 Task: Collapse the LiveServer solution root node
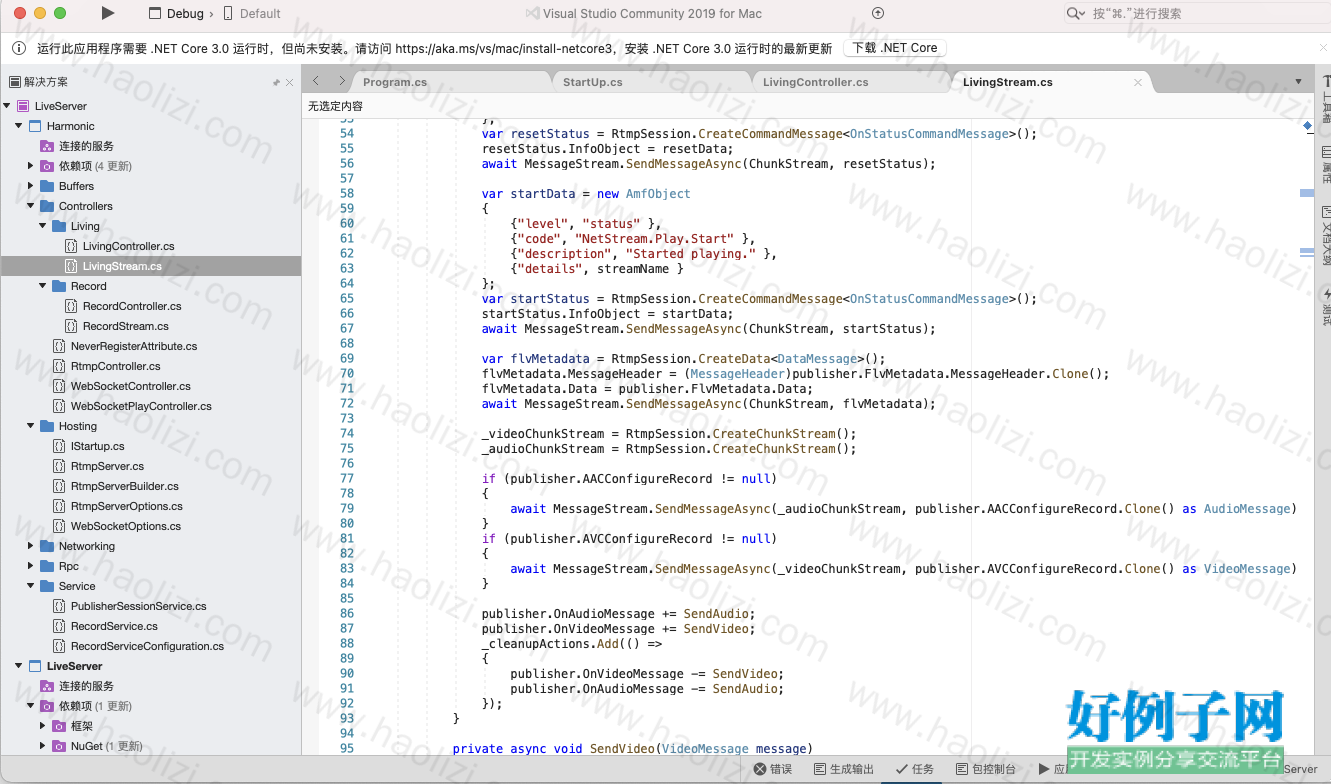(7, 106)
